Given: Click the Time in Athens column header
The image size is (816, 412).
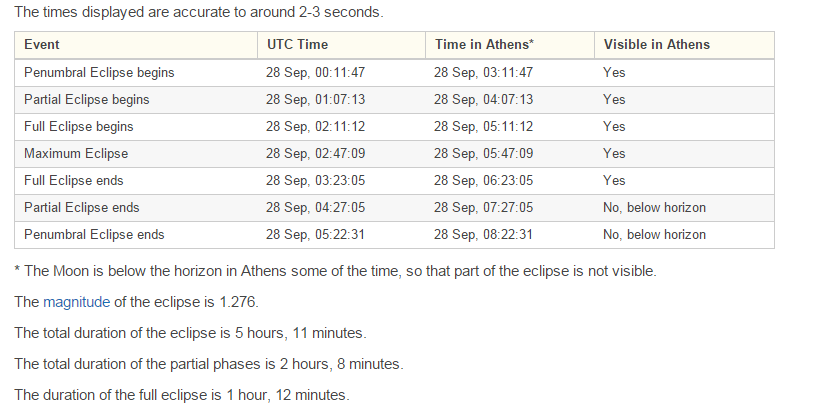Looking at the screenshot, I should (483, 45).
